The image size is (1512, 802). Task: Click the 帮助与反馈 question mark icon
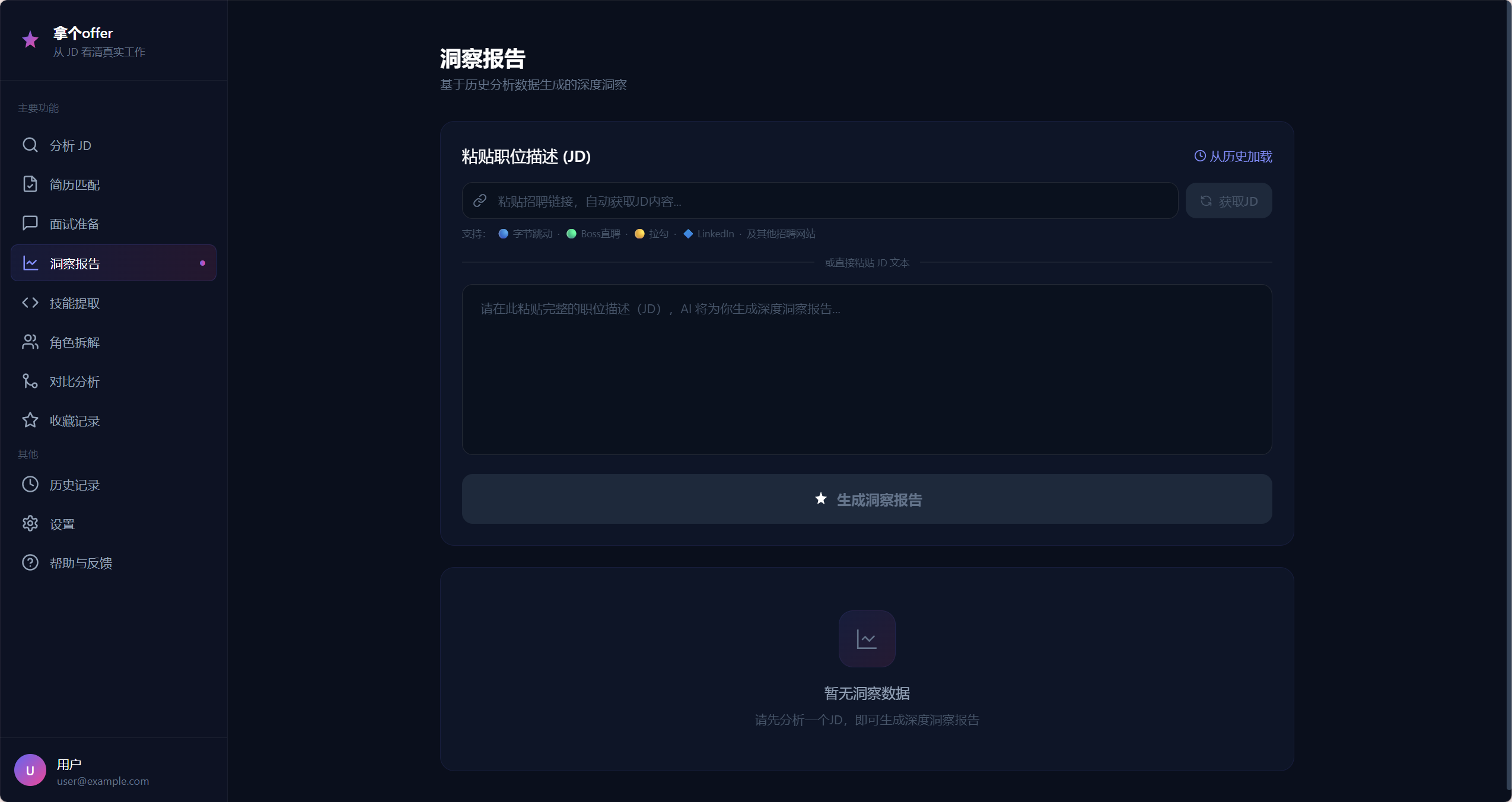[x=30, y=563]
